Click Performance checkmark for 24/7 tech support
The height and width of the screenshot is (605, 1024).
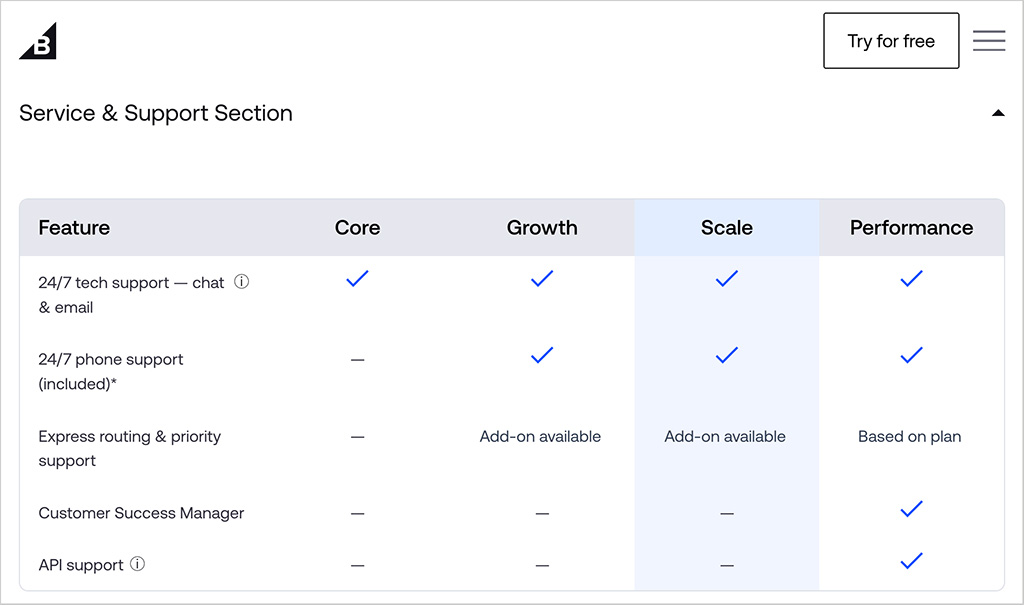click(911, 279)
